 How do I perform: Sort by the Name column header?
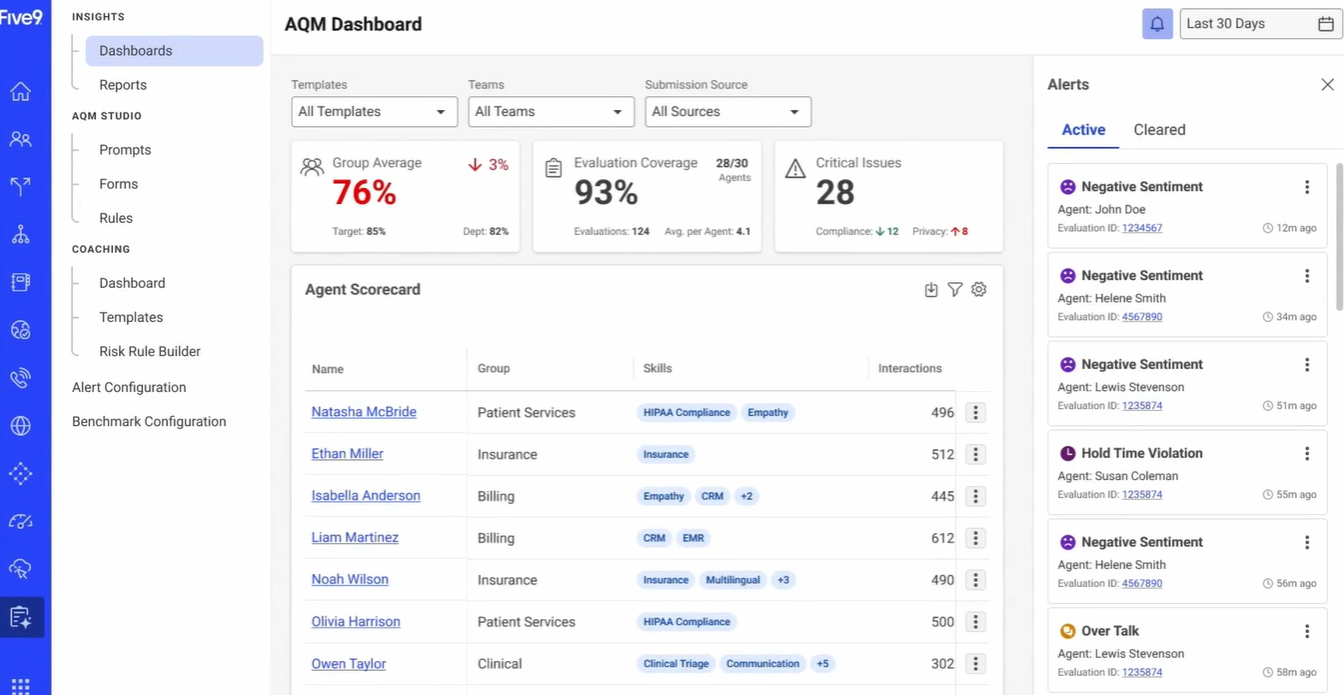(x=328, y=369)
